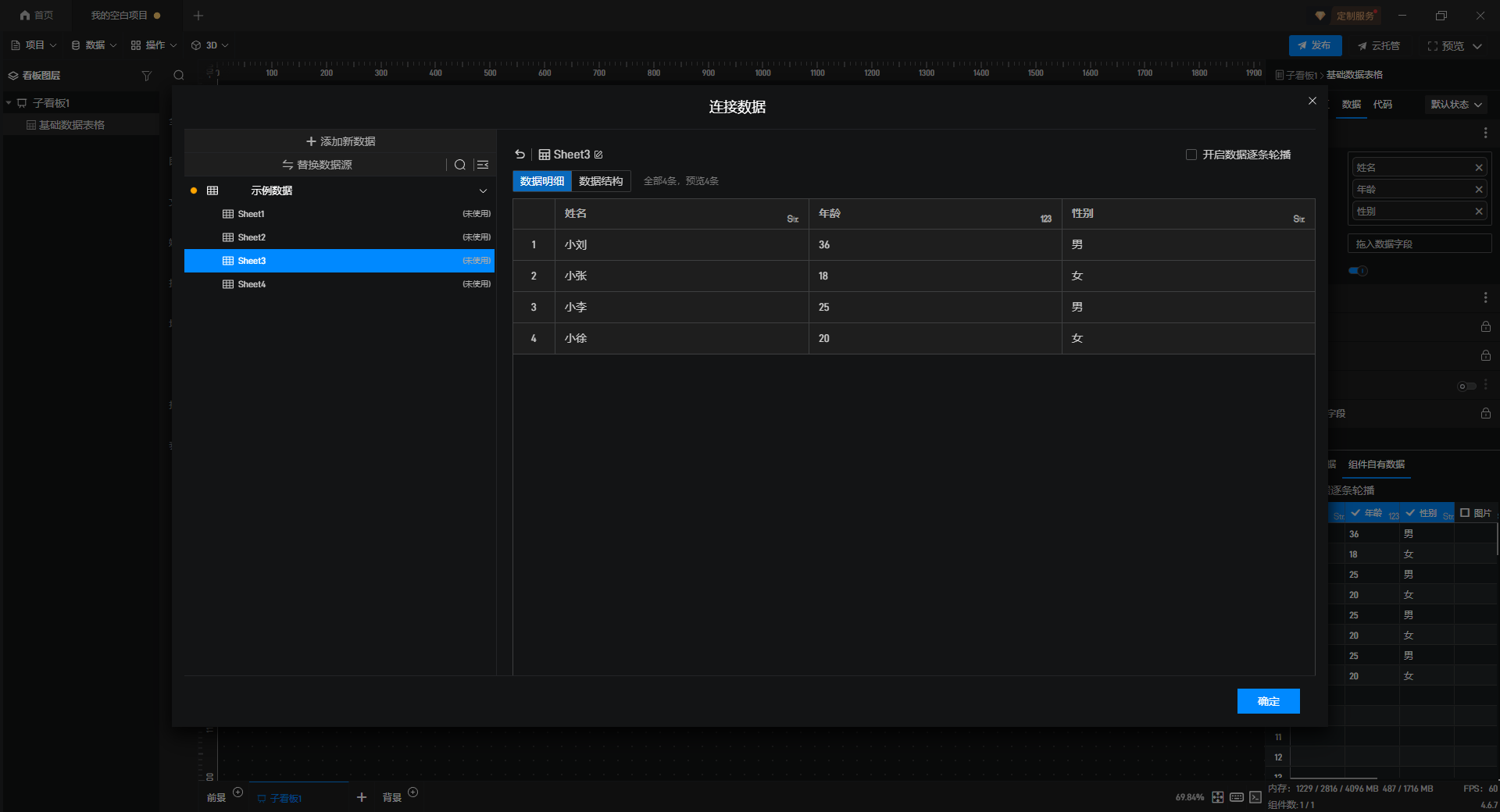Click the 拖入数据字段 input field
The image size is (1500, 812).
(x=1419, y=244)
